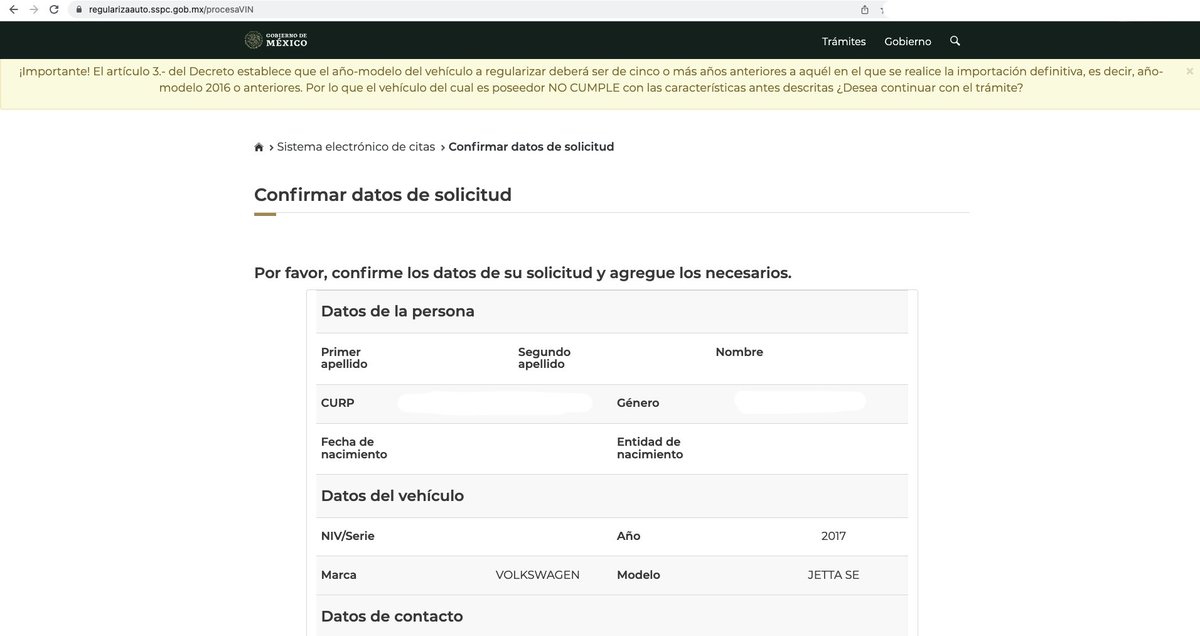Screen dimensions: 1200x636
Task: Click the redacted CURP value
Action: [x=495, y=403]
